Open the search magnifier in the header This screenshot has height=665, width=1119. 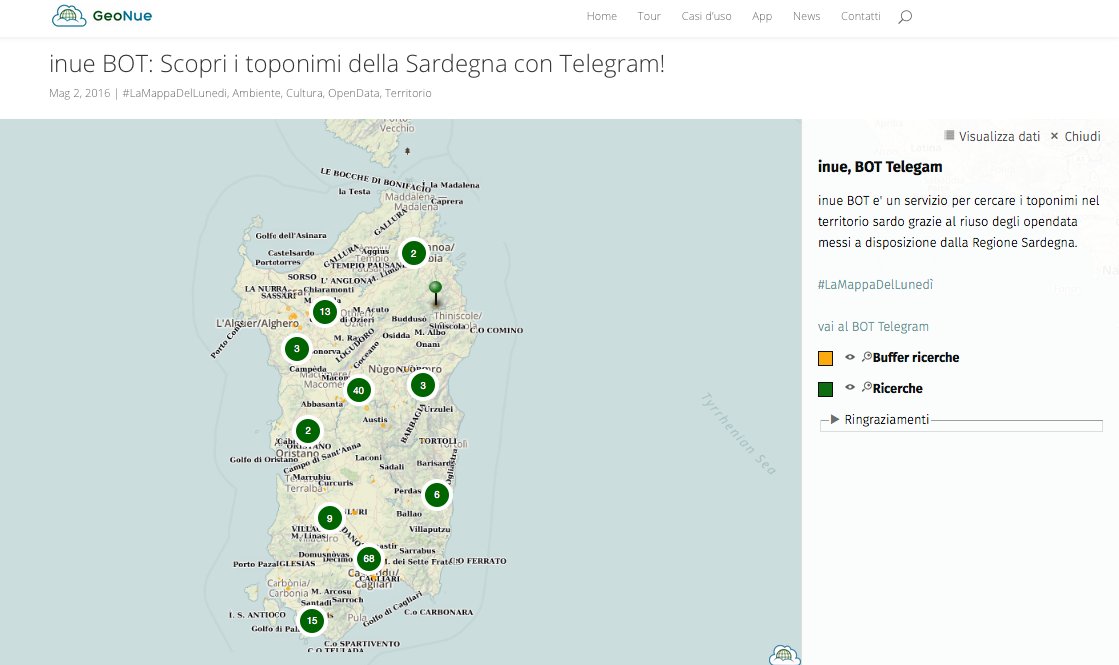pos(905,16)
